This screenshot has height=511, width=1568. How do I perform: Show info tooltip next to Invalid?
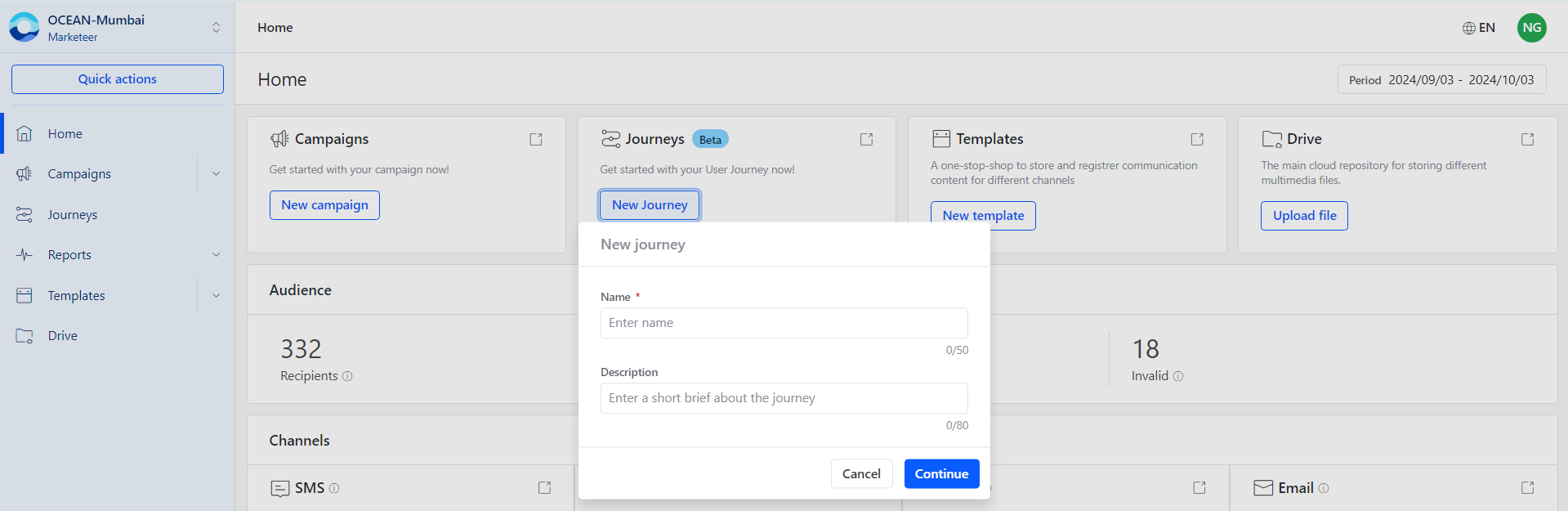[1178, 376]
